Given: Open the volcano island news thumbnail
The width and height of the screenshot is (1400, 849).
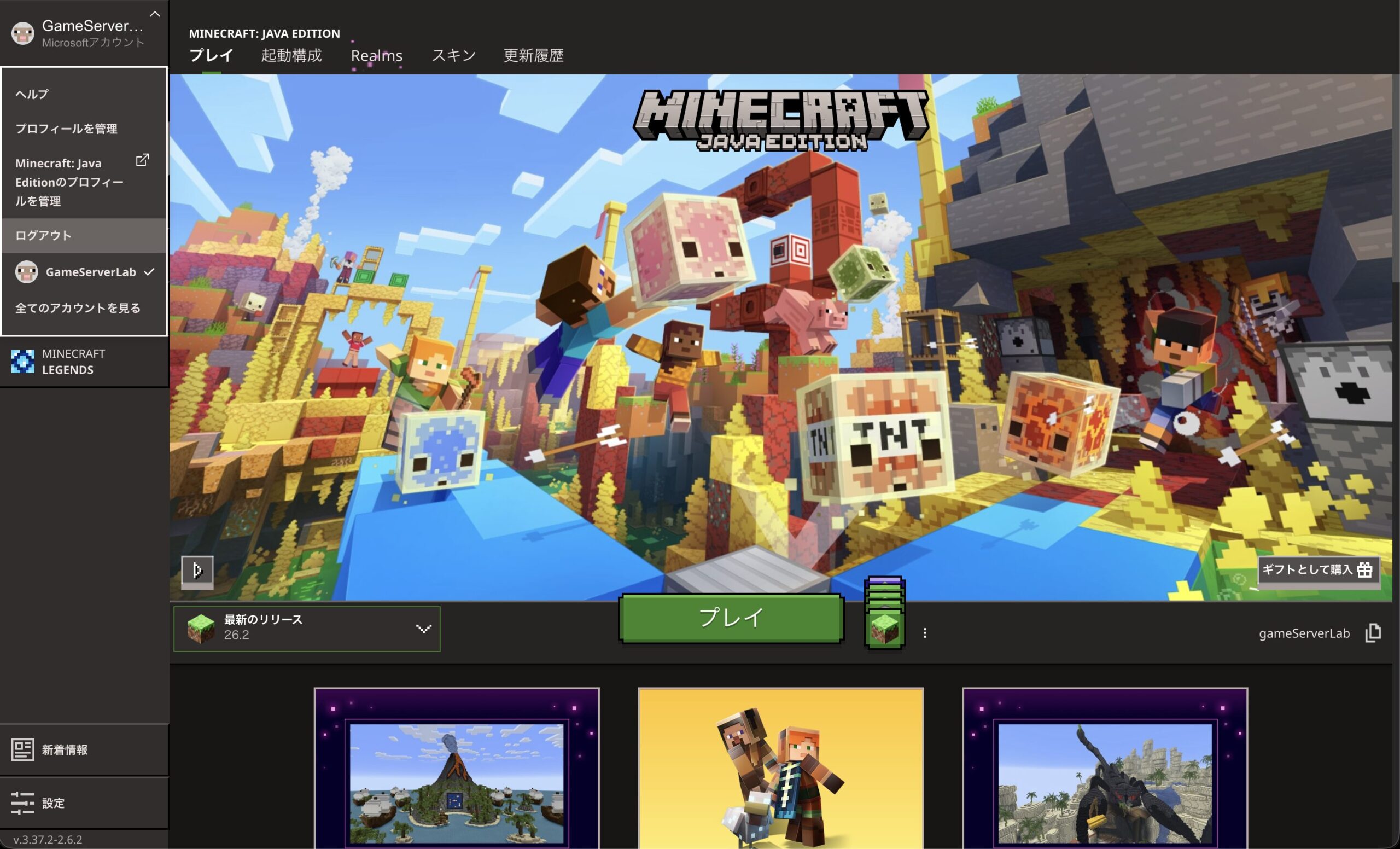Looking at the screenshot, I should 456,768.
